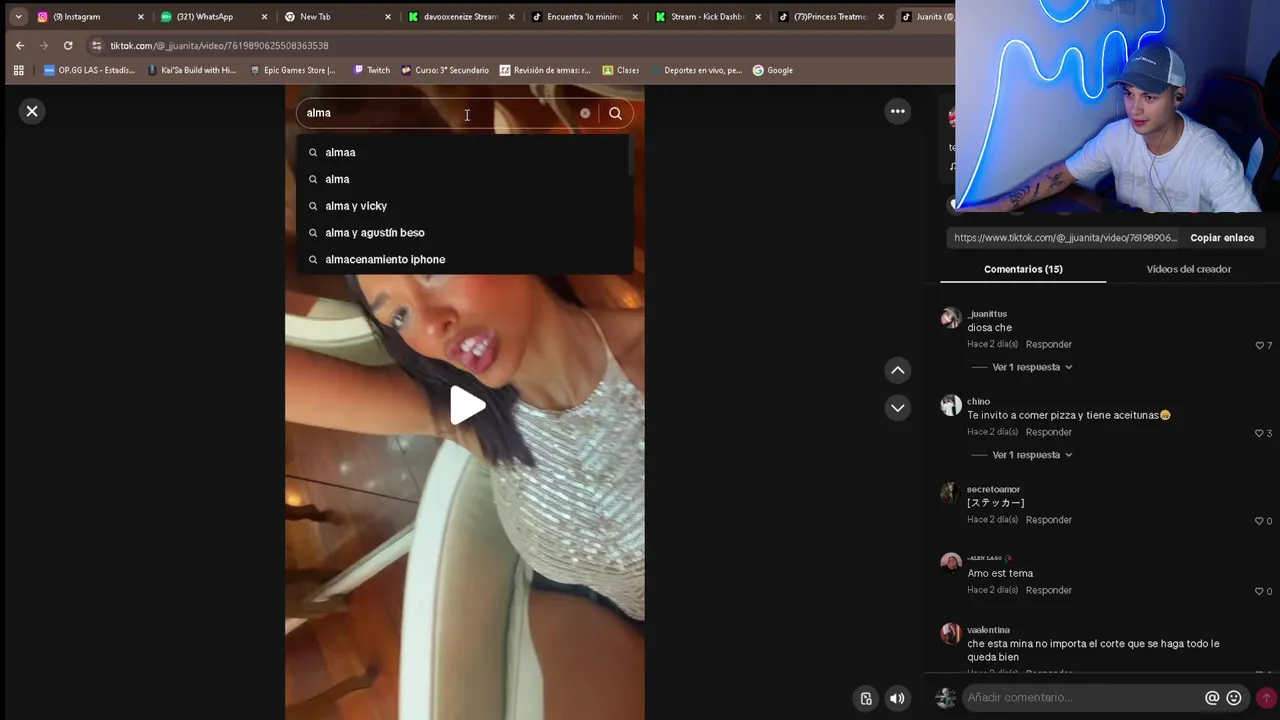Mute the video with the speaker icon

(897, 698)
